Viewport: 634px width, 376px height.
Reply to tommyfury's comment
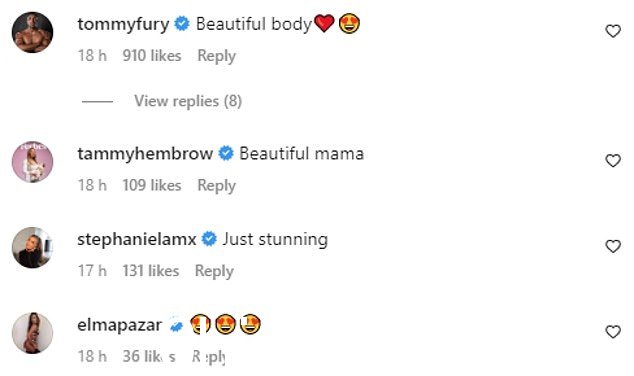216,56
